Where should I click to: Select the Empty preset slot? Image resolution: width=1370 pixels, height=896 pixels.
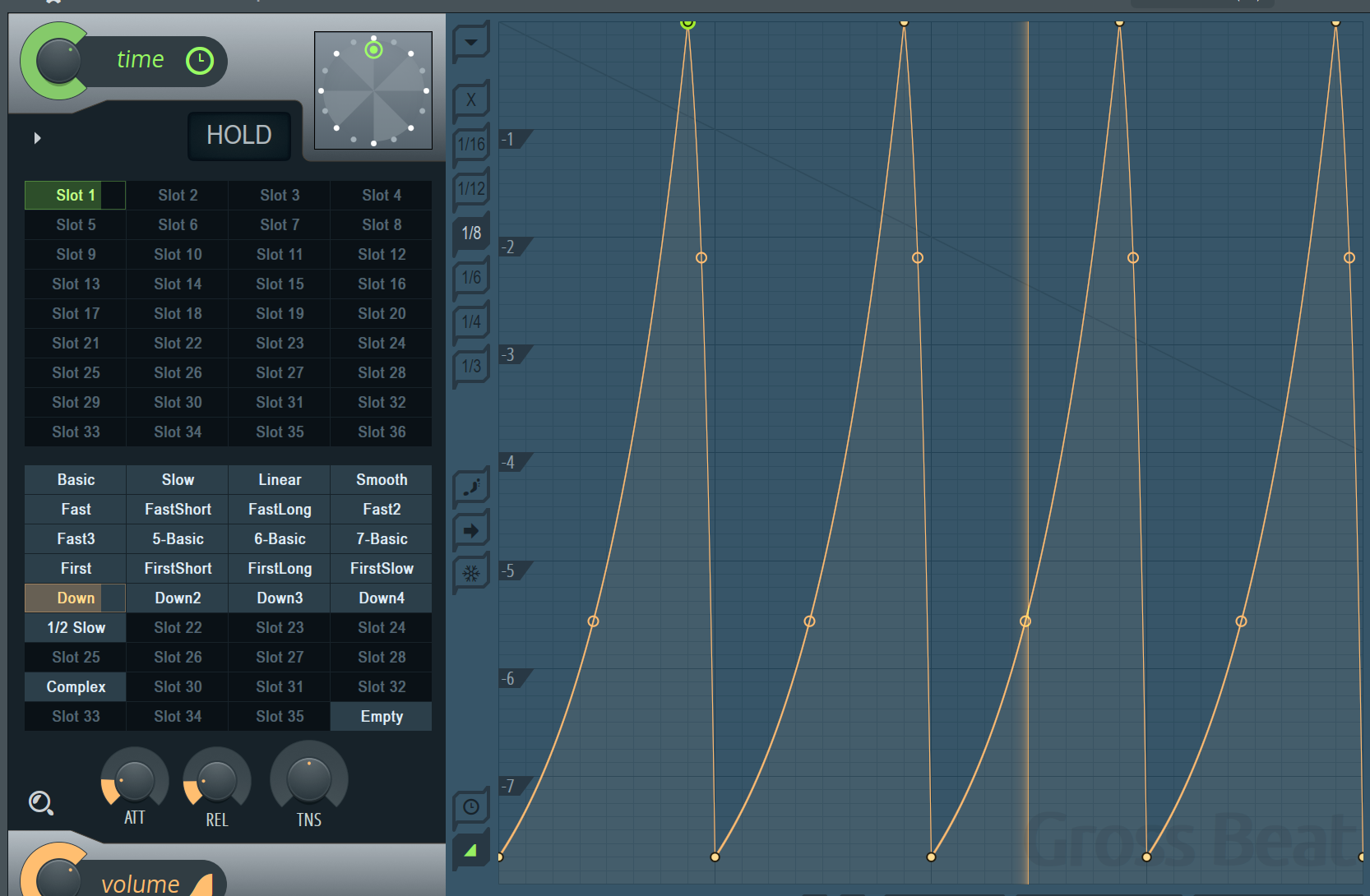(x=382, y=716)
